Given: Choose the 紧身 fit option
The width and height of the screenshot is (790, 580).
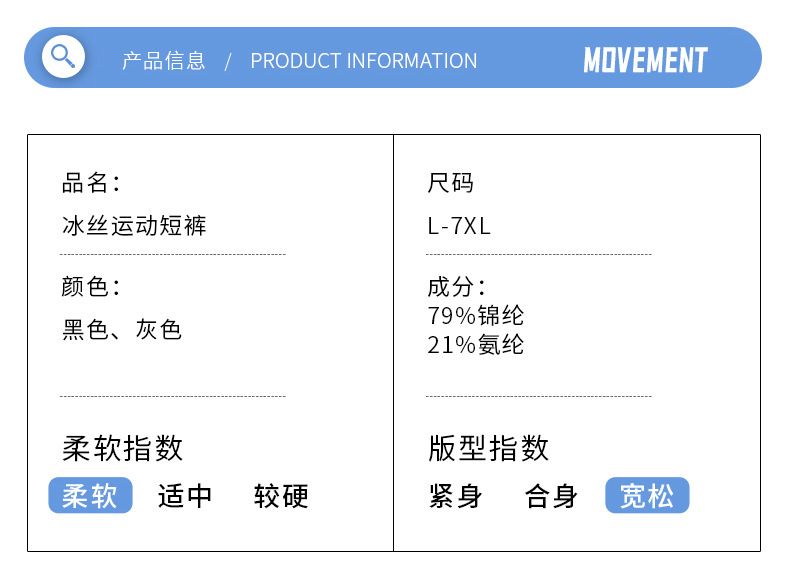Looking at the screenshot, I should coord(456,496).
